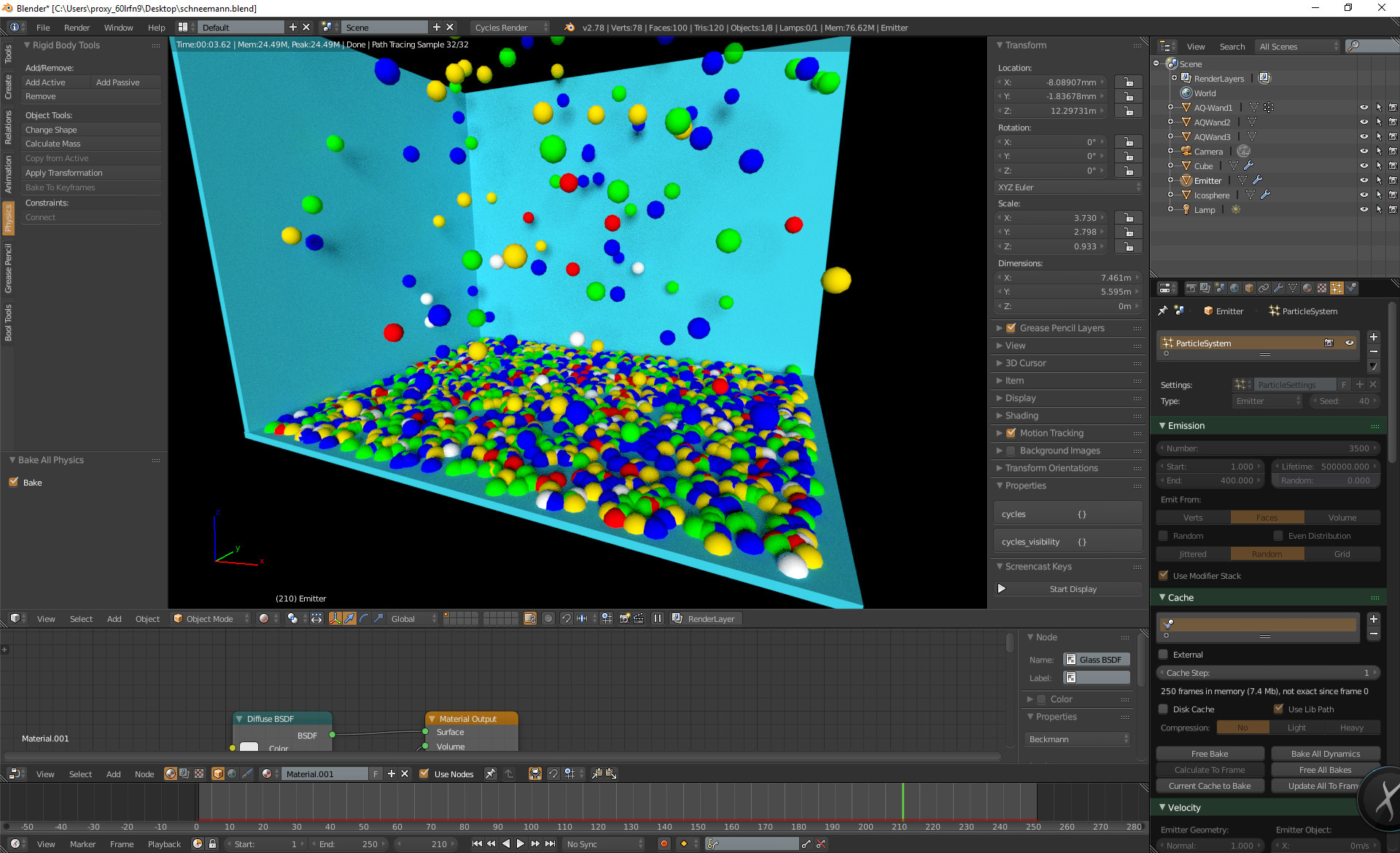Switch to the Create sidebar tab

pos(8,87)
